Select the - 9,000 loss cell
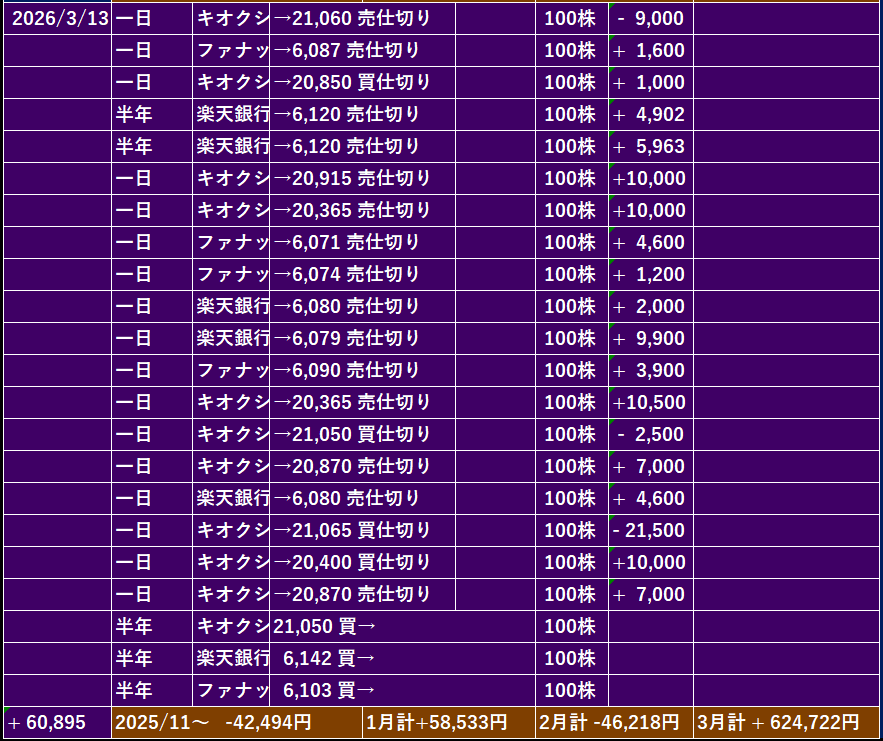Viewport: 883px width, 741px height. click(650, 18)
